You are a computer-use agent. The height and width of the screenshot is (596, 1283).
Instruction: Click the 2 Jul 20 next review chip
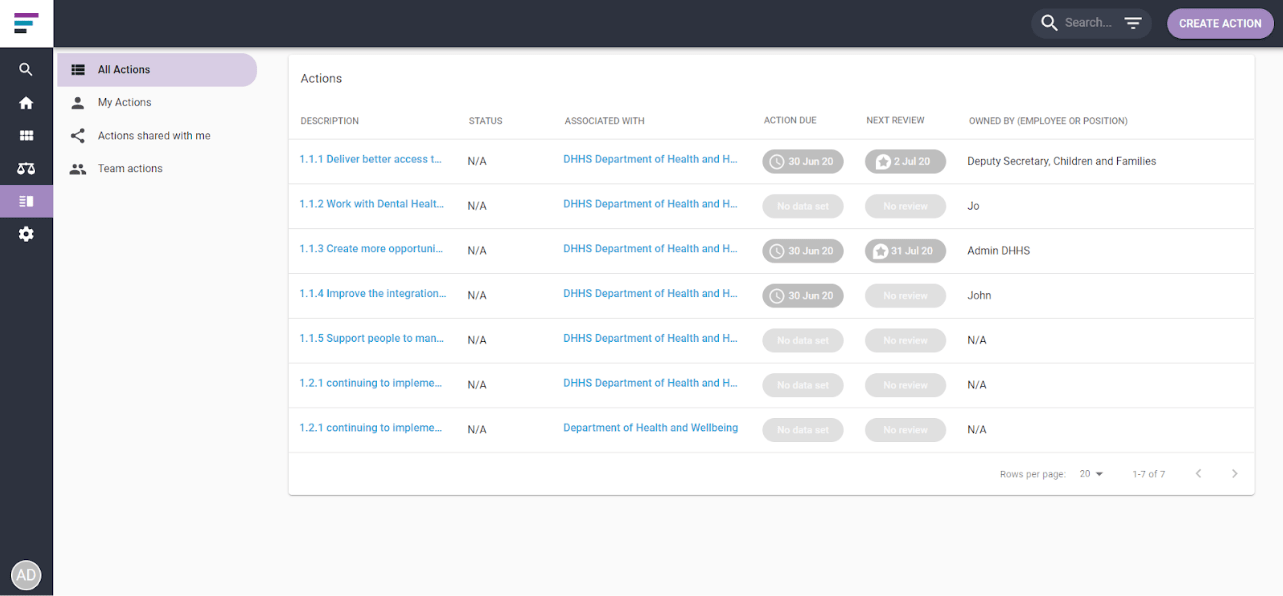(x=905, y=161)
